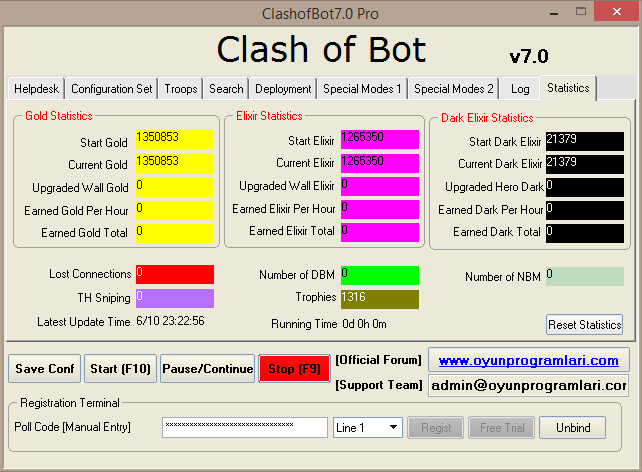The height and width of the screenshot is (472, 642).
Task: Click Earned Dark Per Hour field
Action: coord(585,210)
